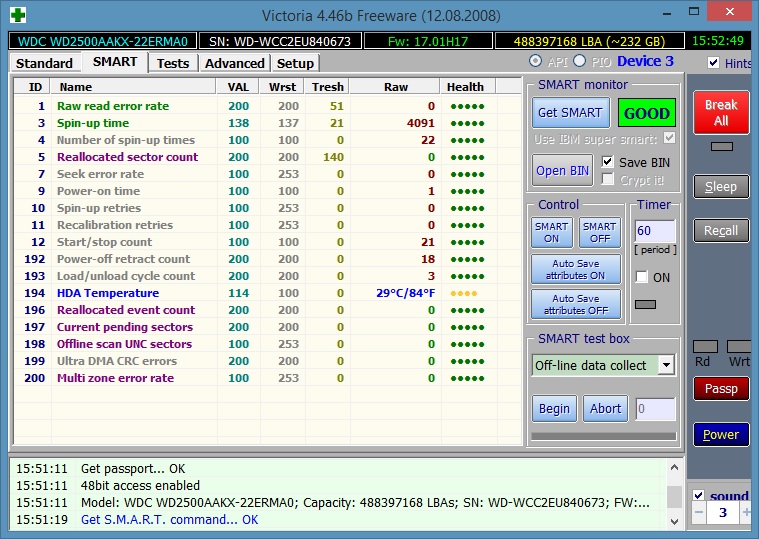
Task: Click the serial number SN field
Action: [x=280, y=41]
